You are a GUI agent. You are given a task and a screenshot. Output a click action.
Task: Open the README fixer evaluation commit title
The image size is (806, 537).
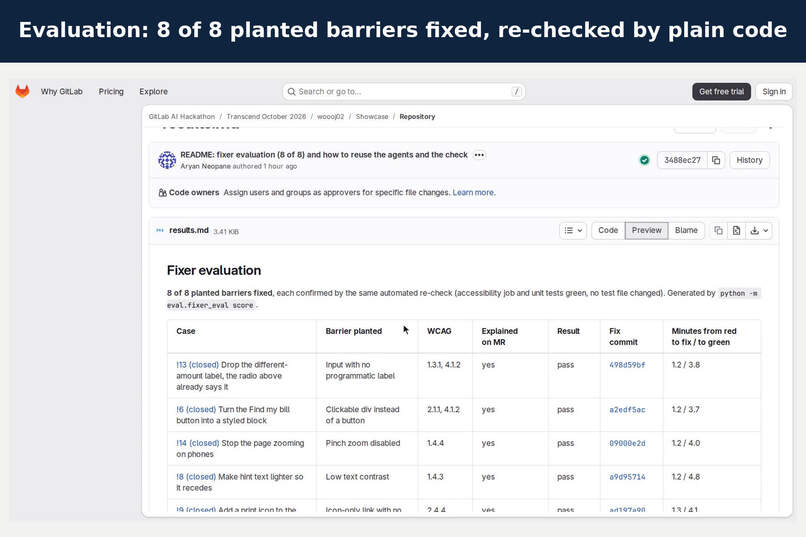[x=324, y=155]
